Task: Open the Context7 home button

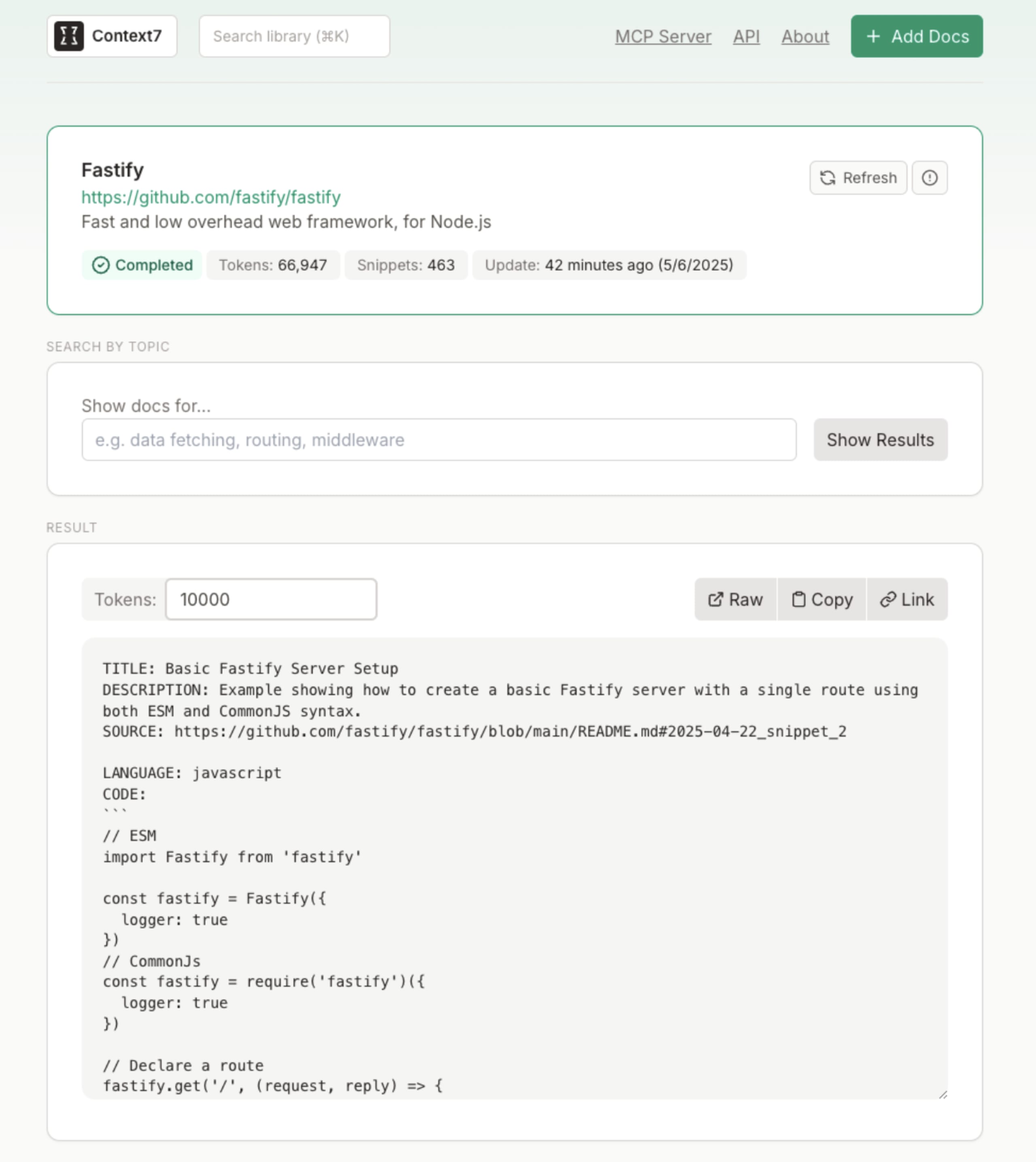Action: (112, 36)
